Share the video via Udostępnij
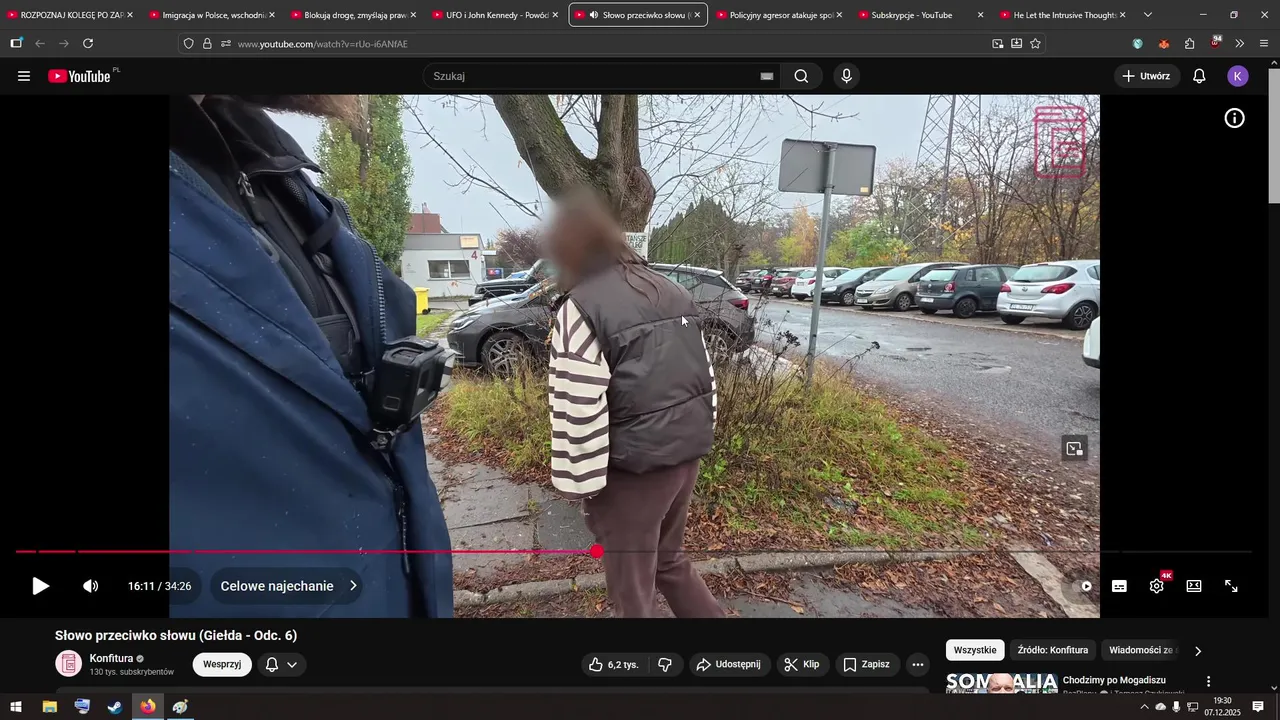 728,664
